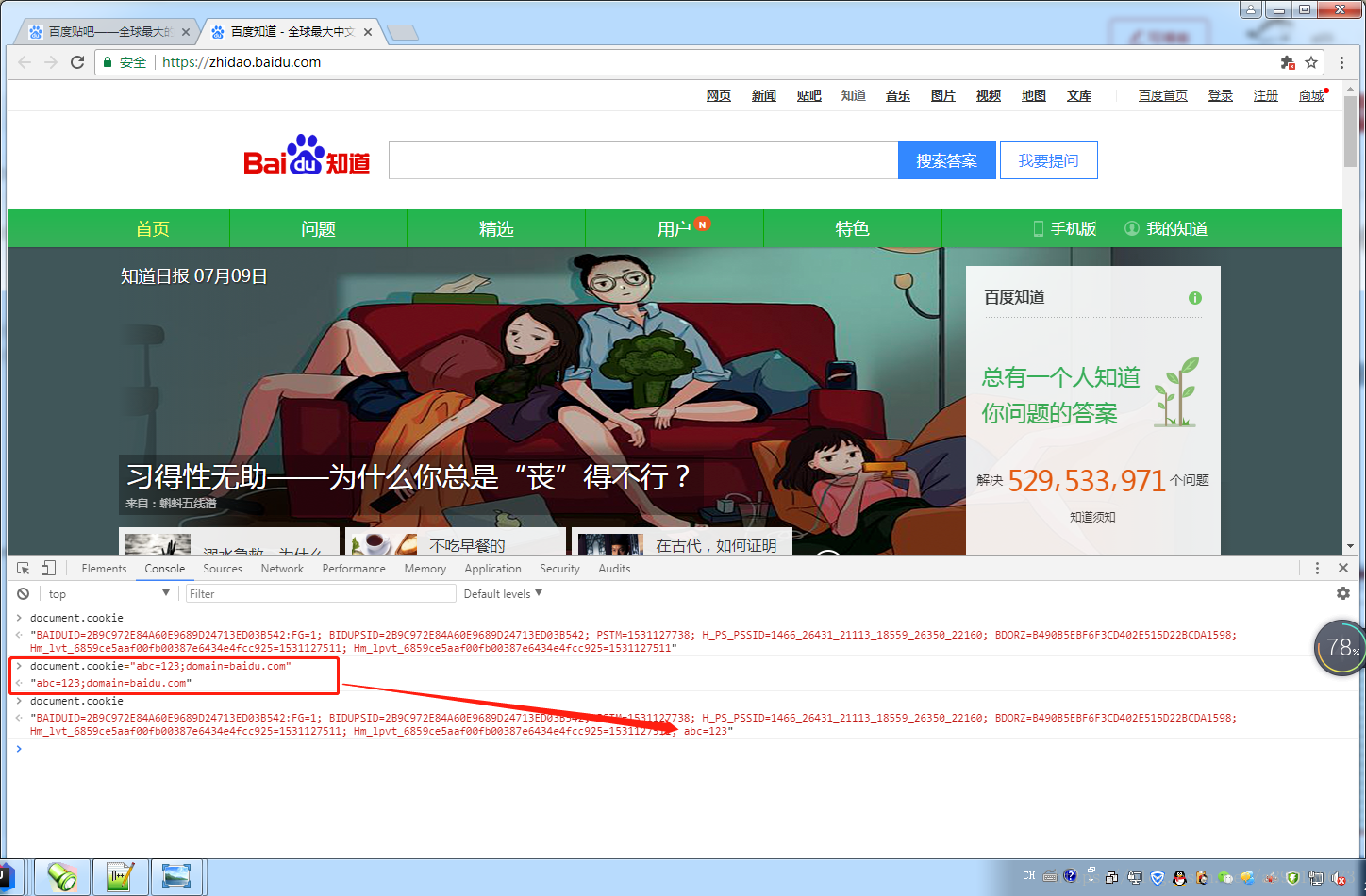Switch to the Audits tab

[x=614, y=568]
